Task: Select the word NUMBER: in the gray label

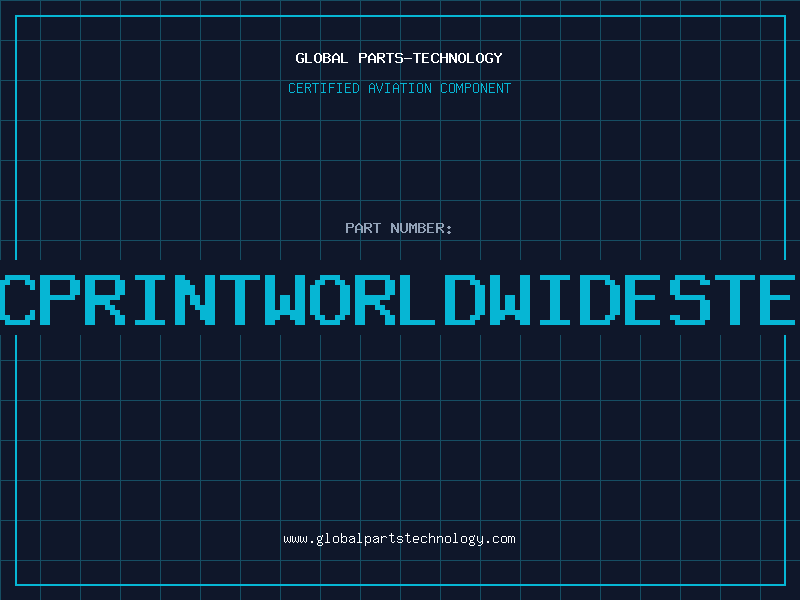Action: 421,228
